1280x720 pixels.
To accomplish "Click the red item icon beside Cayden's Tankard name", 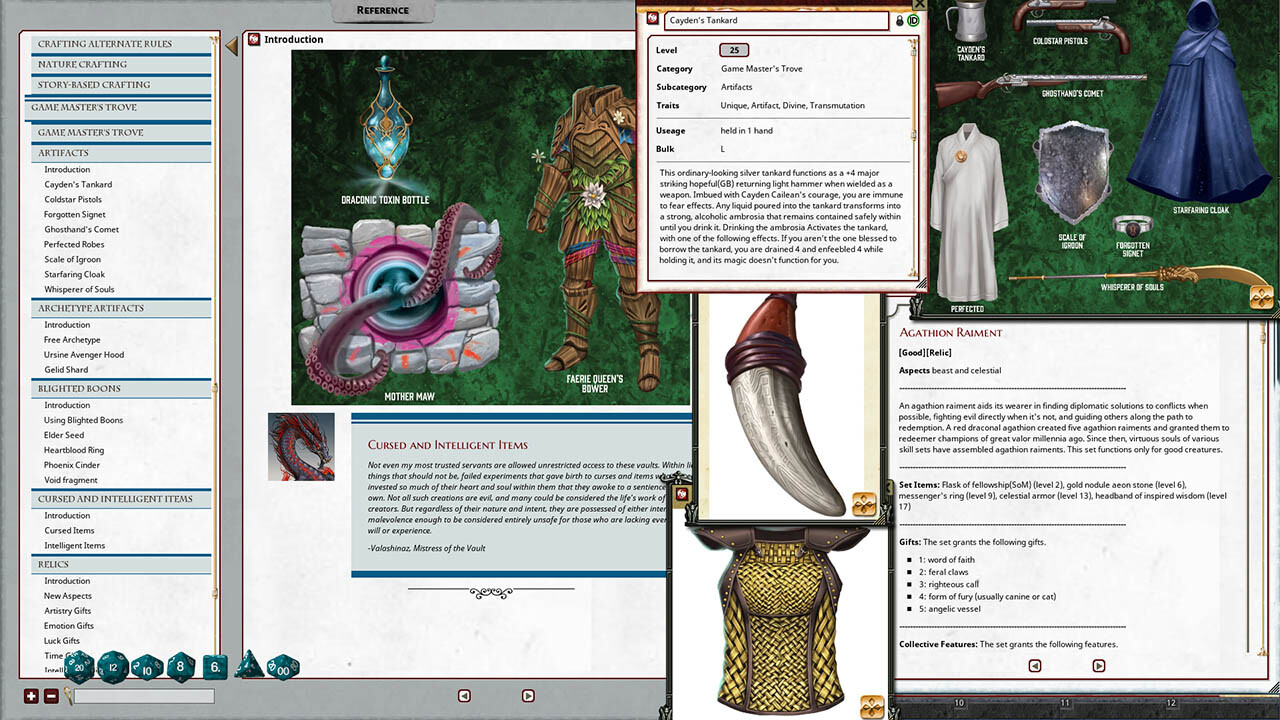I will click(x=652, y=19).
